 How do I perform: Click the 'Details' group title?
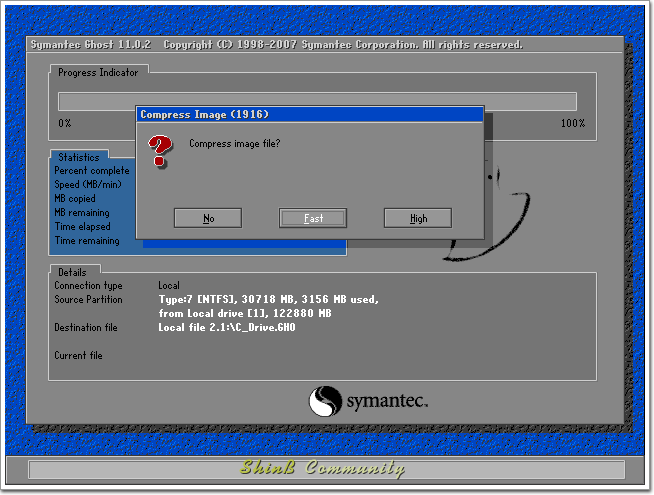tap(72, 272)
